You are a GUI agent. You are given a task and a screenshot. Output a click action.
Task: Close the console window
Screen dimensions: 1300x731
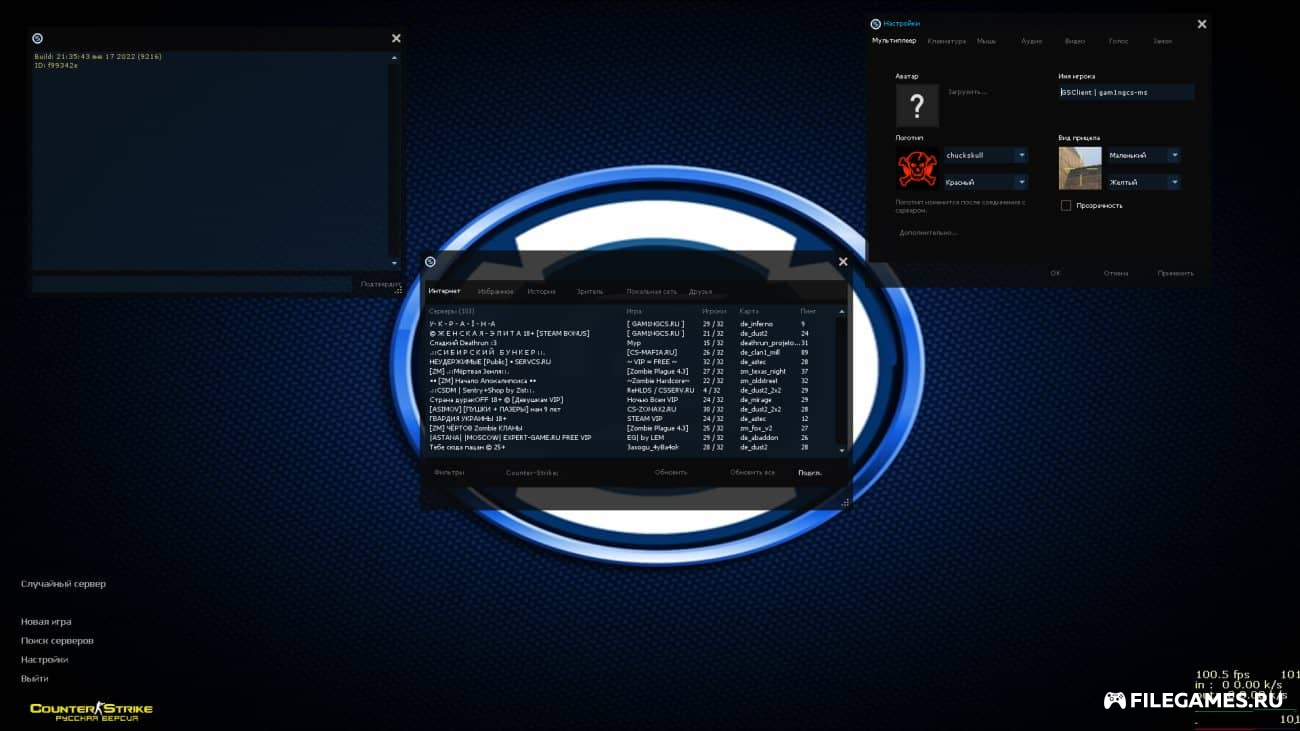(x=396, y=38)
